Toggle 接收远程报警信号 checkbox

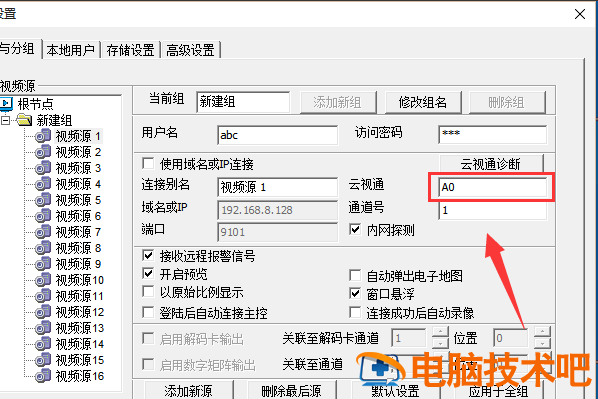click(x=148, y=255)
